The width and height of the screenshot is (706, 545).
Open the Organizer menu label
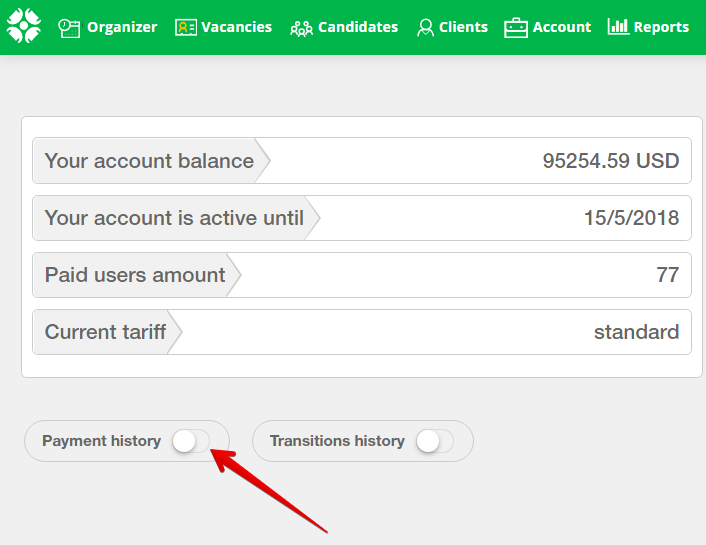coord(122,27)
